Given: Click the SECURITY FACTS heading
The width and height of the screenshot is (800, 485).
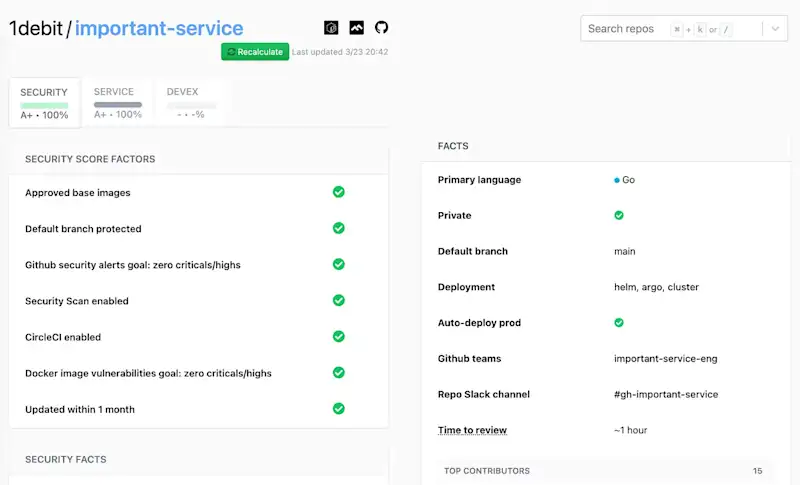Looking at the screenshot, I should (66, 460).
